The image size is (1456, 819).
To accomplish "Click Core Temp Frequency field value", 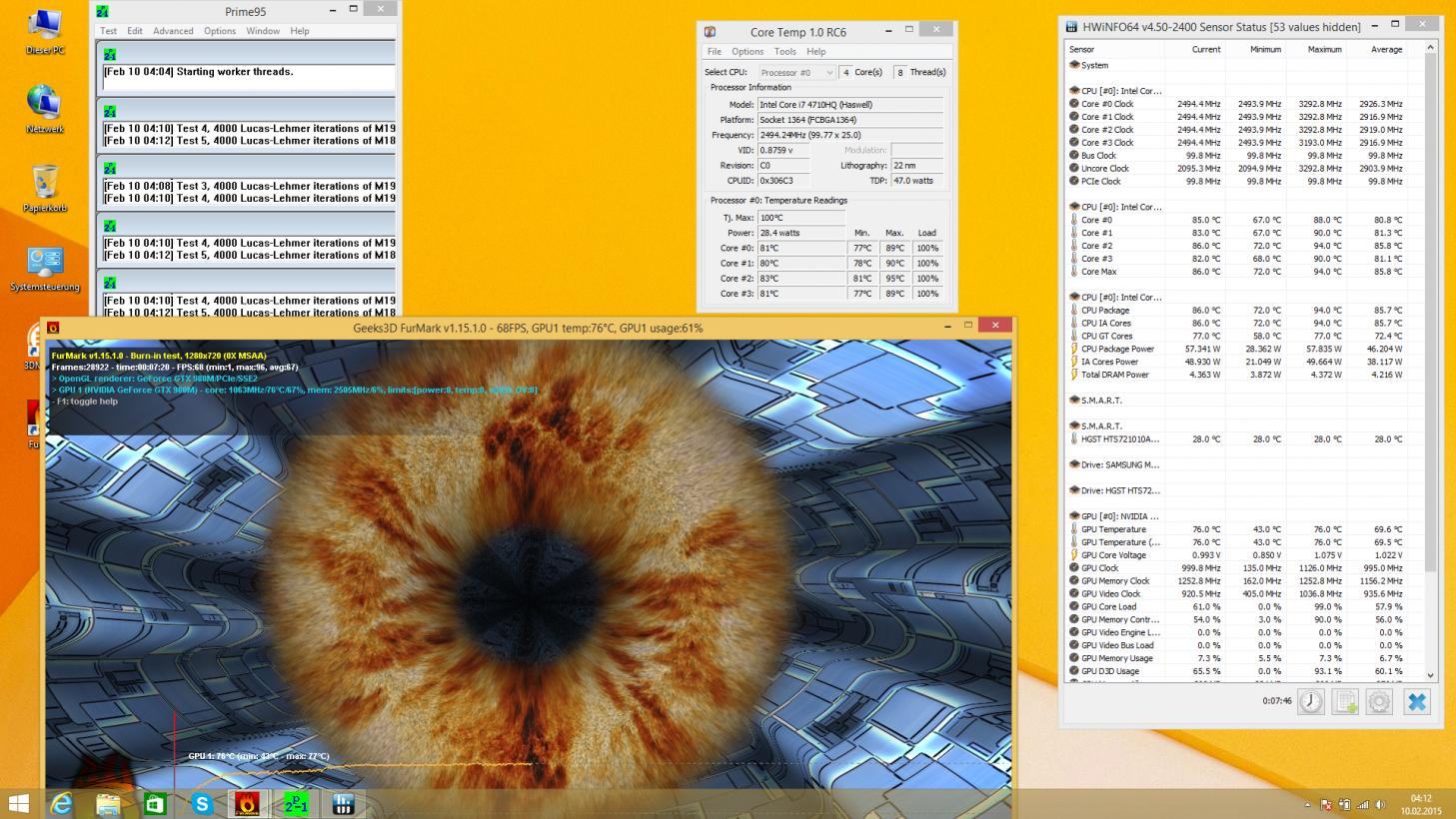I will coord(849,135).
